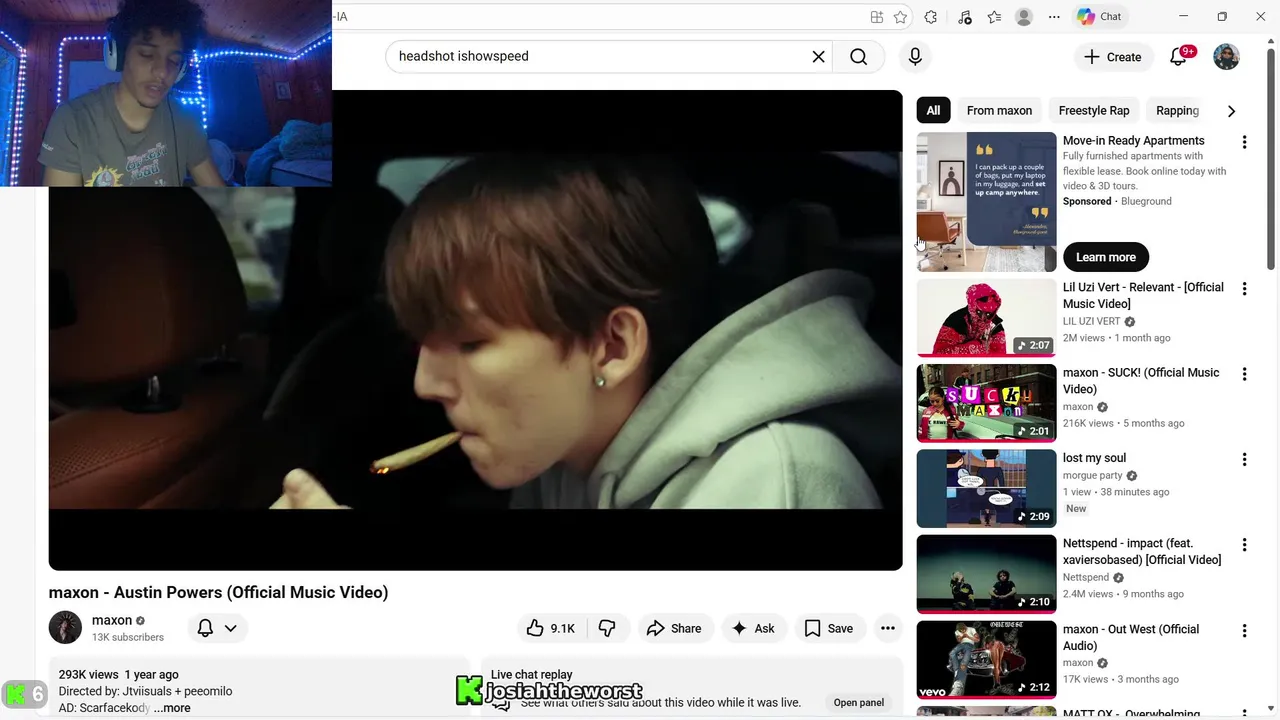Select the All filter chip

pyautogui.click(x=933, y=111)
